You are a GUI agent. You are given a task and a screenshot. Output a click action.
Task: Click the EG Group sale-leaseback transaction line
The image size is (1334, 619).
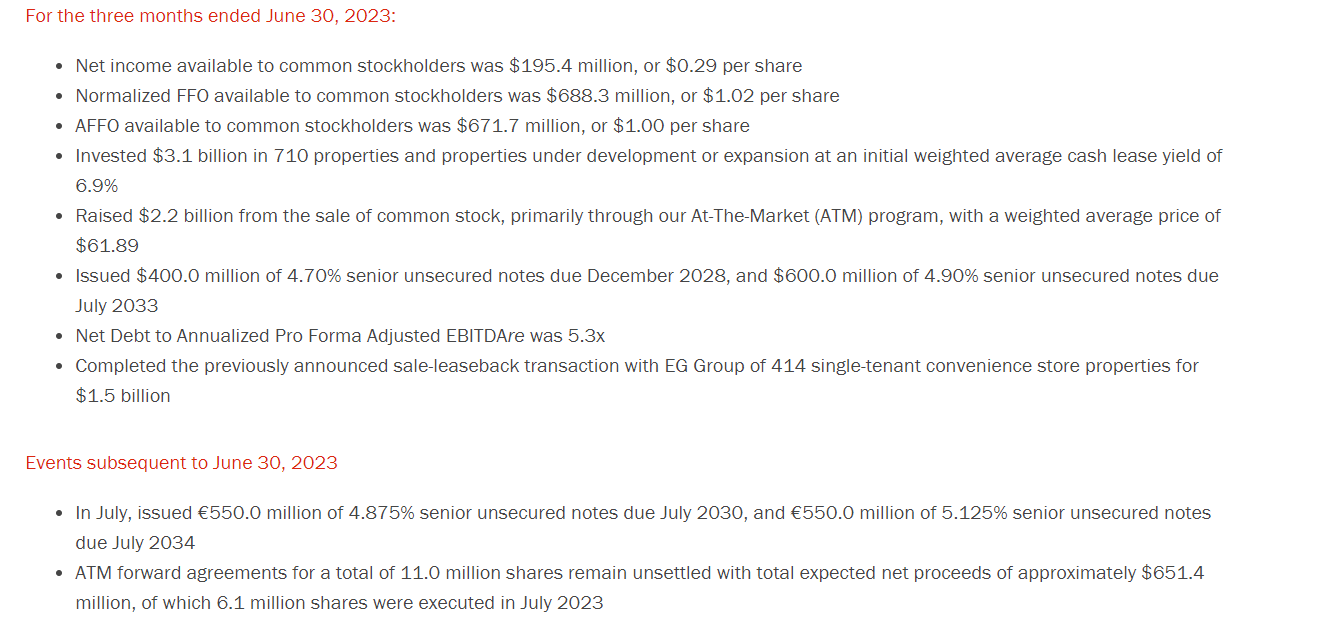tap(636, 366)
